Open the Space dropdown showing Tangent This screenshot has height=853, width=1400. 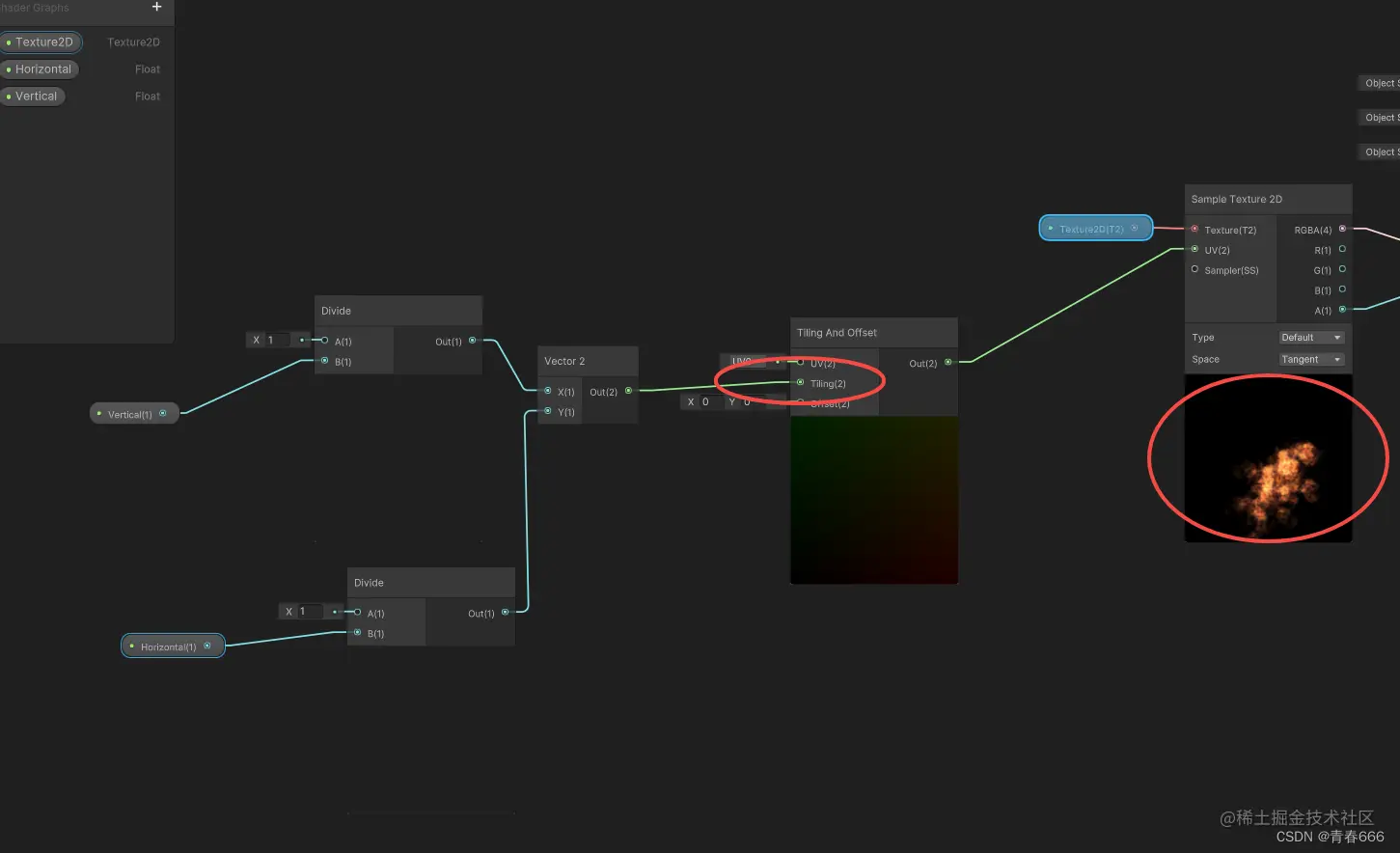pos(1311,359)
